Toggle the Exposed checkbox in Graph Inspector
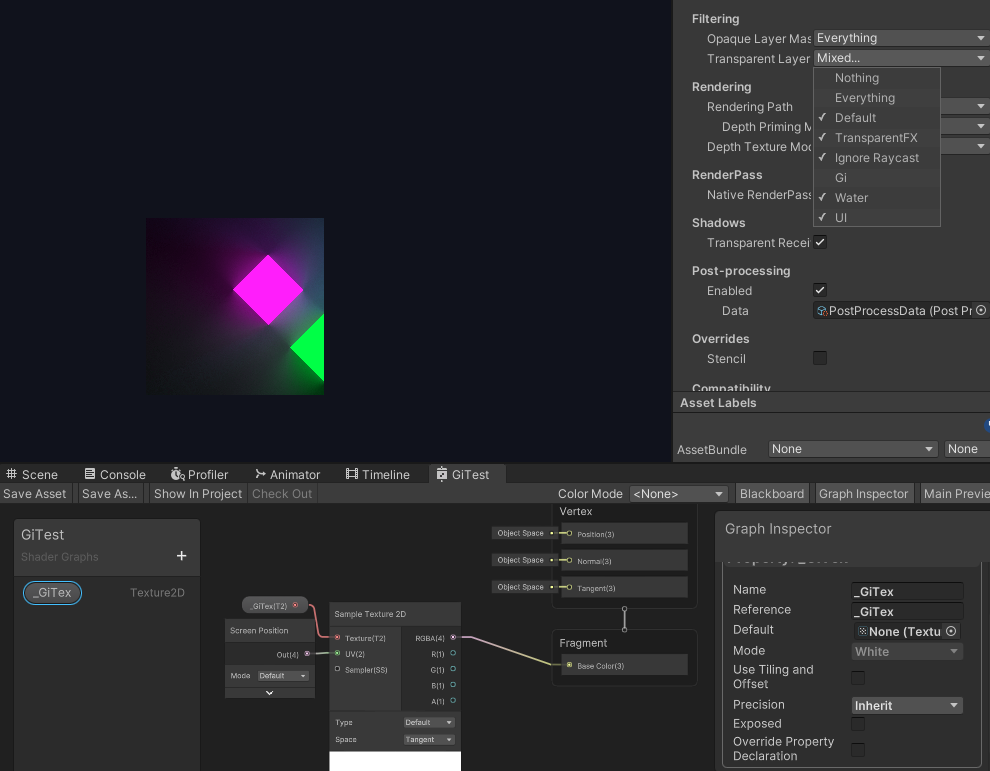Image resolution: width=990 pixels, height=771 pixels. (857, 724)
